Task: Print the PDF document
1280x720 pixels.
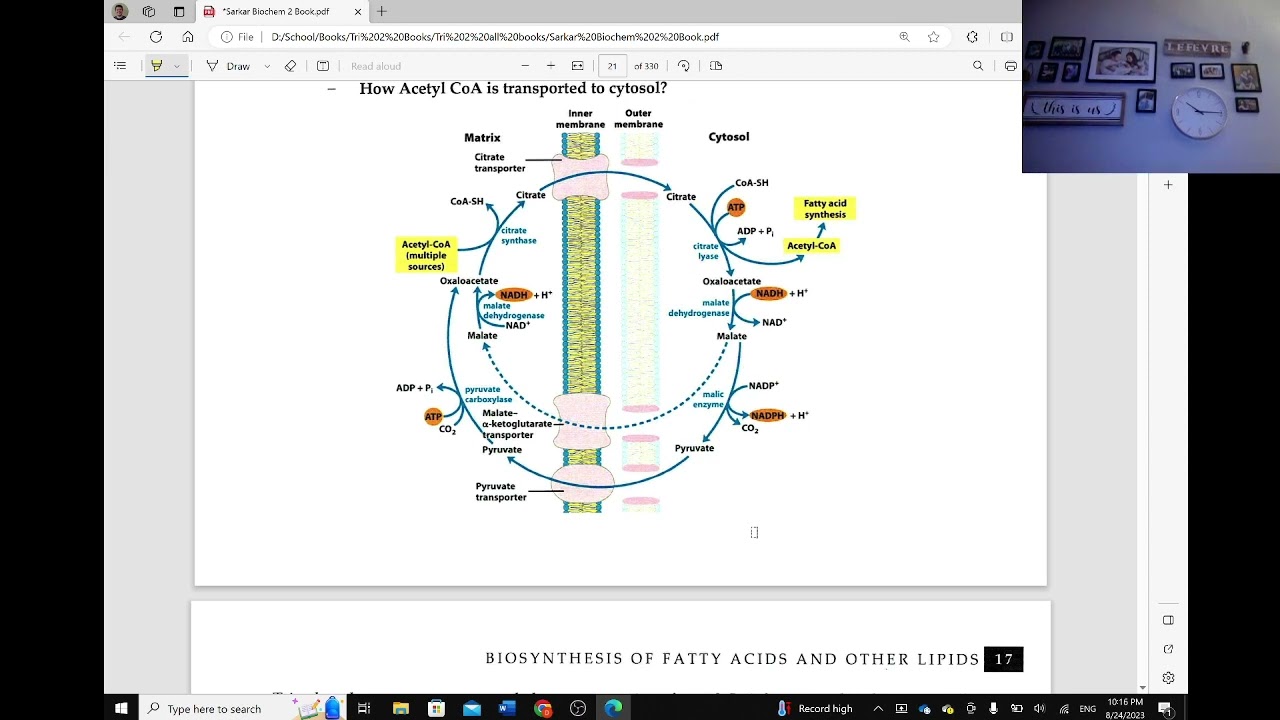Action: click(x=1010, y=66)
